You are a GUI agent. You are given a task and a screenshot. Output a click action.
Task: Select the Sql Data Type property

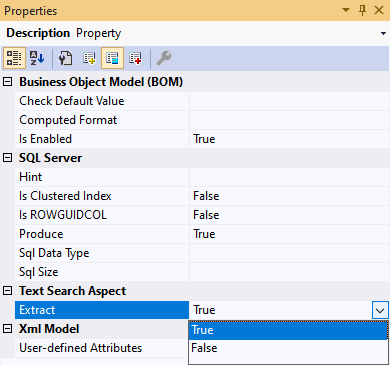[102, 253]
